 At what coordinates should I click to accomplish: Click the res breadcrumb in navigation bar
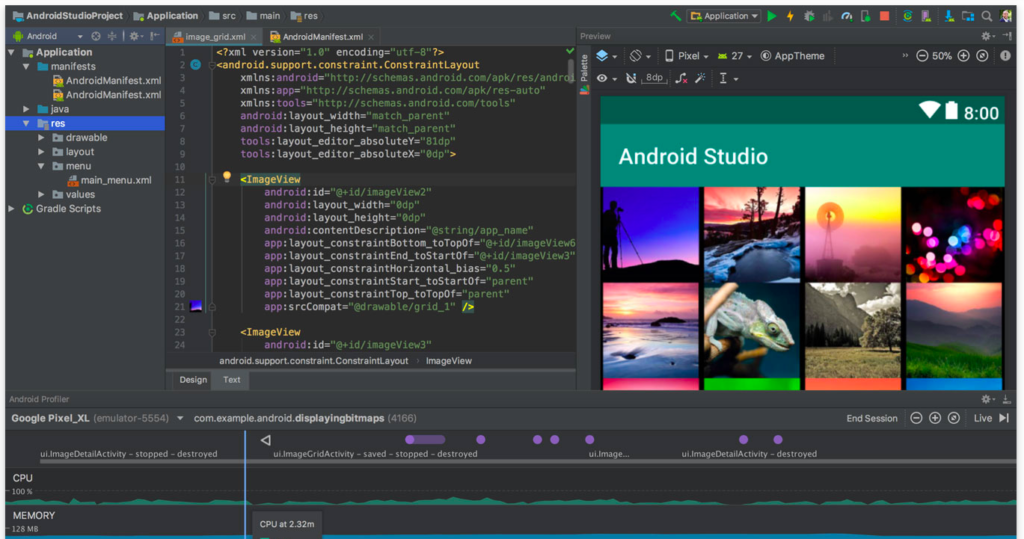click(304, 16)
